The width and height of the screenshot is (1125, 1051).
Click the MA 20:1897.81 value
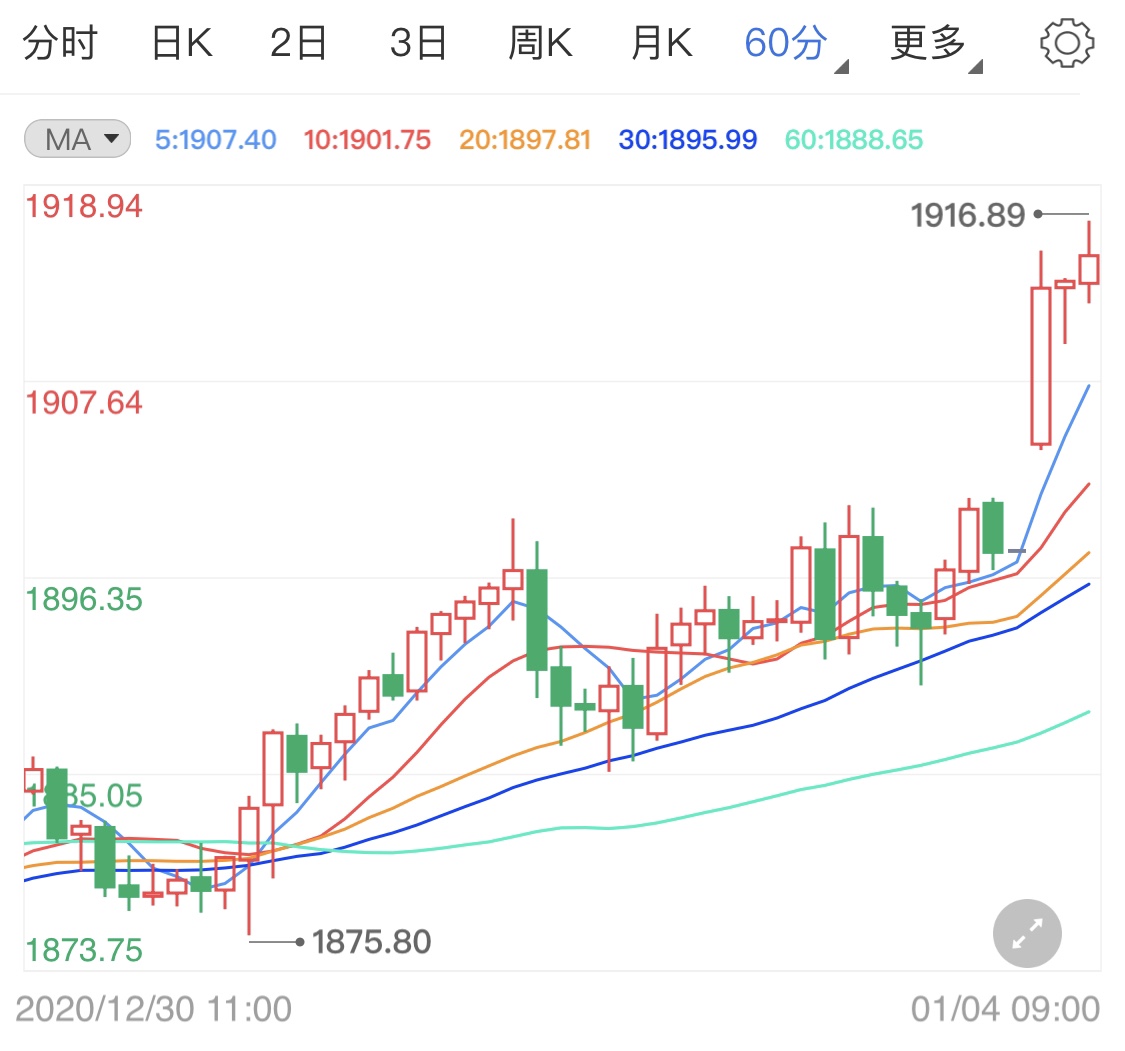tap(525, 139)
